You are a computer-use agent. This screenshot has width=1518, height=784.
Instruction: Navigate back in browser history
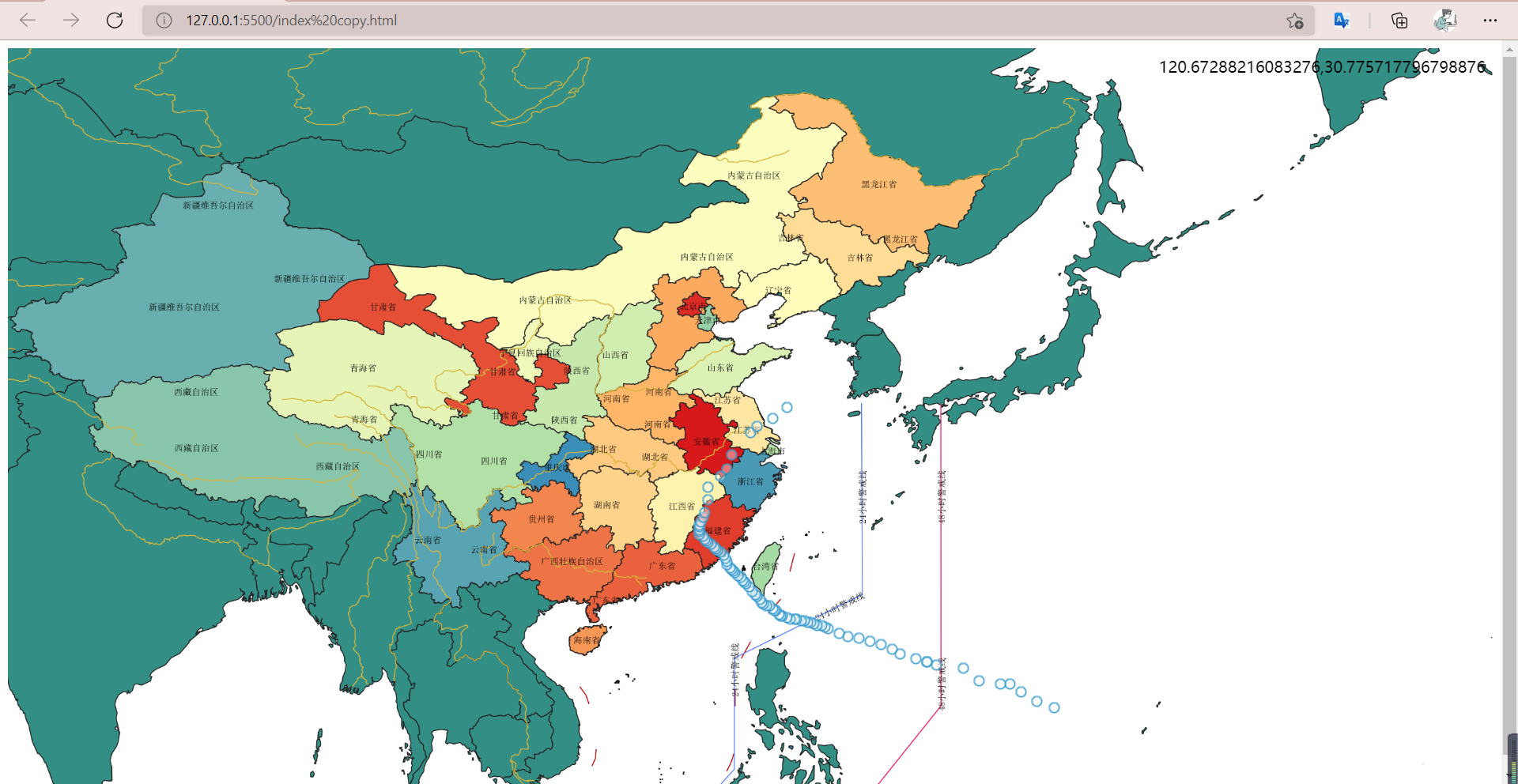click(28, 21)
